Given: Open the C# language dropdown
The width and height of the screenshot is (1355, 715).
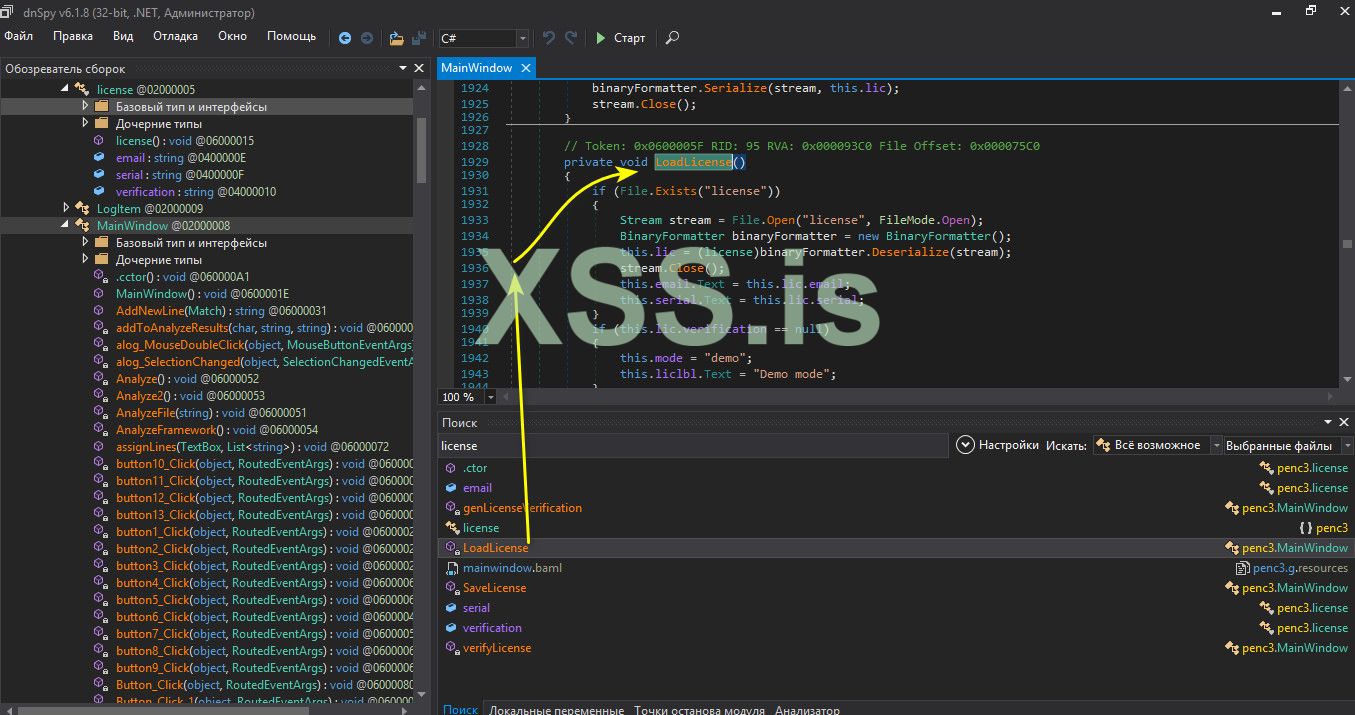Looking at the screenshot, I should tap(522, 38).
